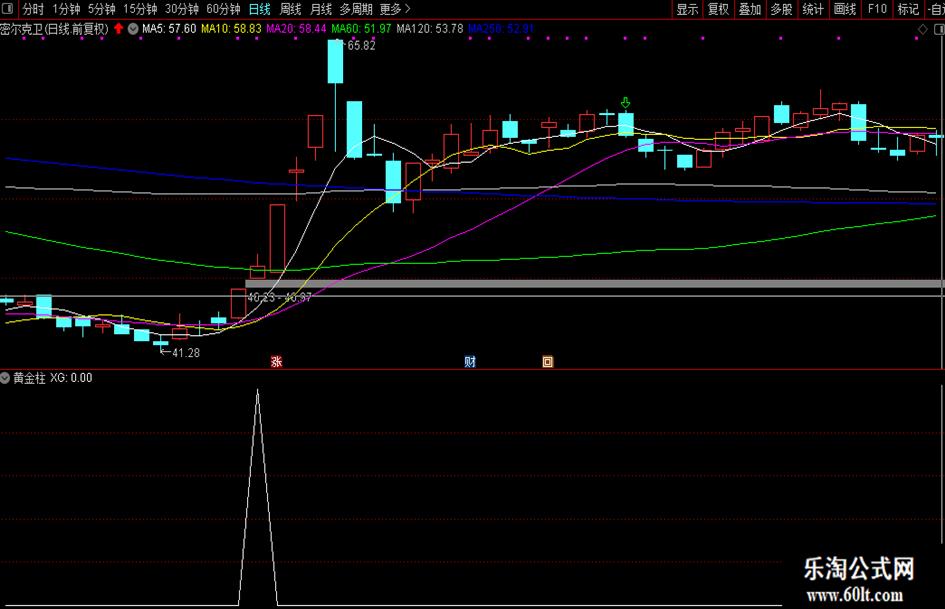Expand the 更多 periods menu
This screenshot has height=609, width=945.
pos(395,9)
